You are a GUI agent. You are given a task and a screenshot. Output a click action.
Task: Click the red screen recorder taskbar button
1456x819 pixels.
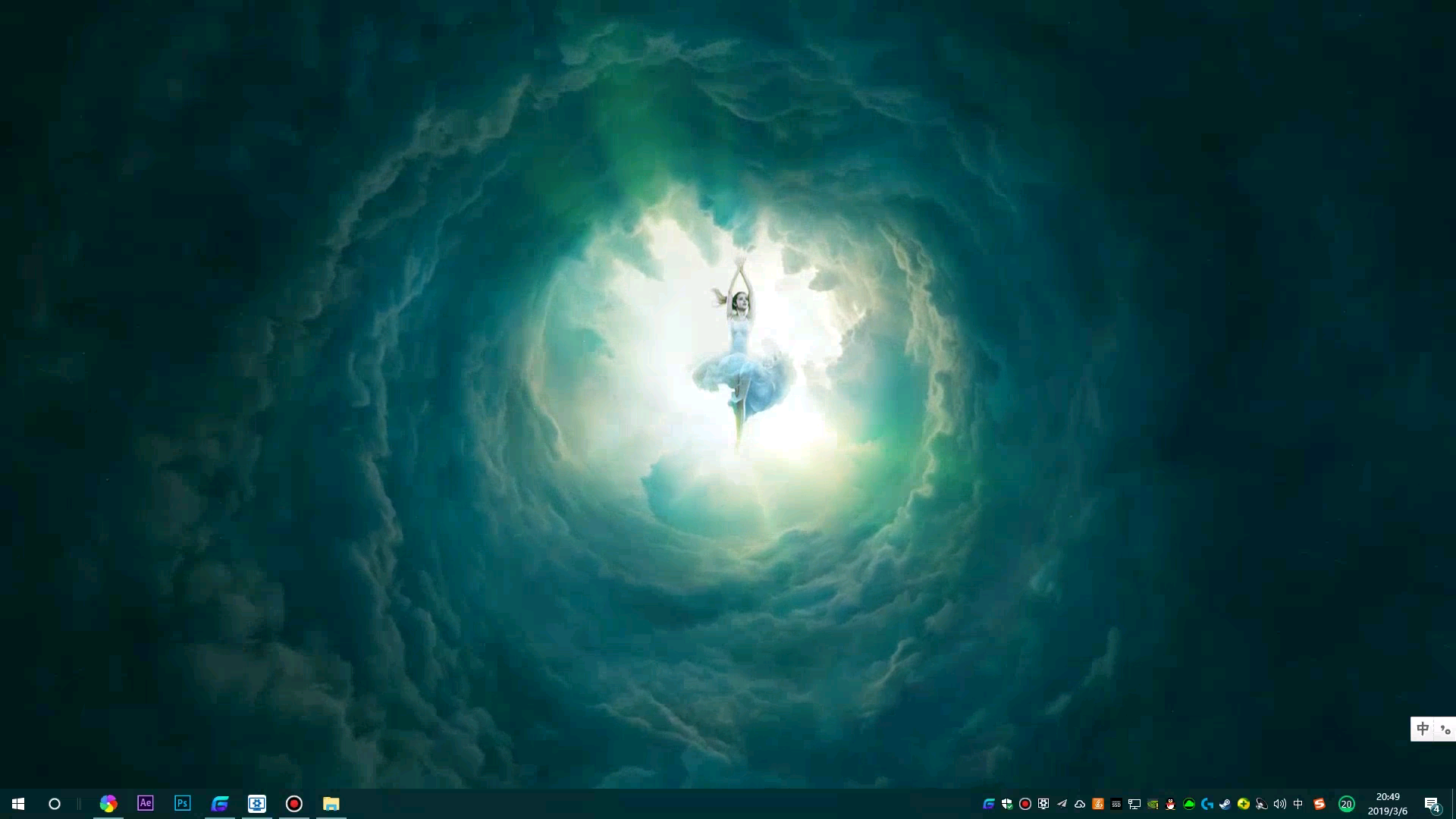click(x=294, y=803)
